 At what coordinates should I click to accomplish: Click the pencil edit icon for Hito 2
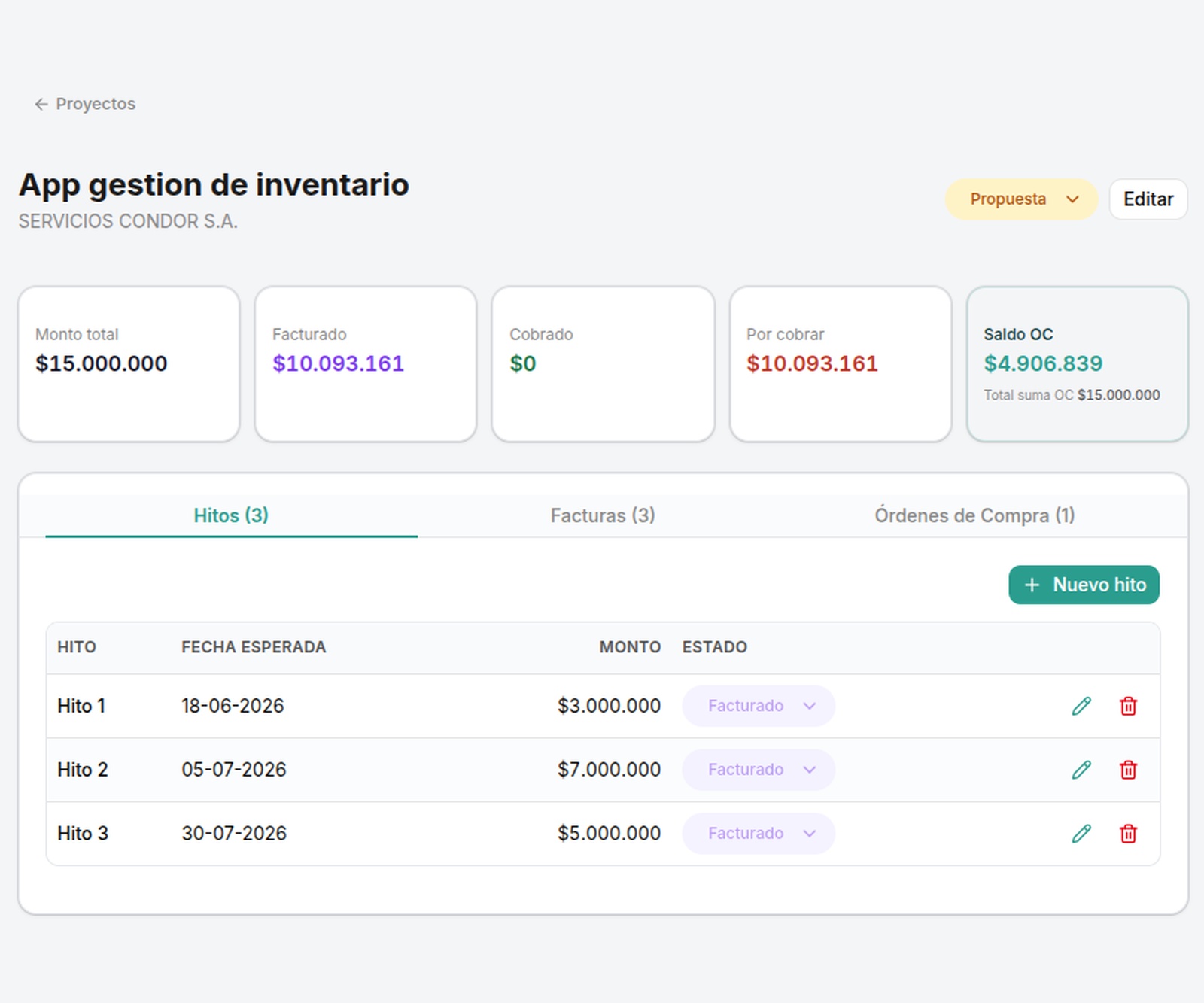pos(1081,770)
